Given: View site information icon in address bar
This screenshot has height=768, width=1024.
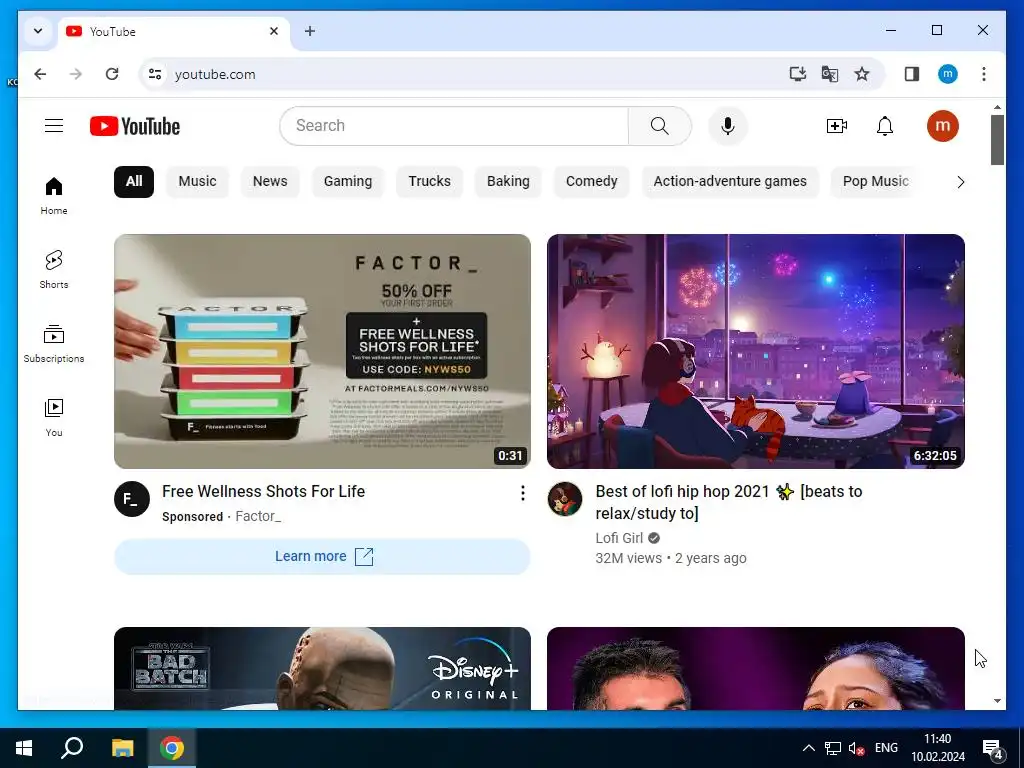Looking at the screenshot, I should 155,74.
